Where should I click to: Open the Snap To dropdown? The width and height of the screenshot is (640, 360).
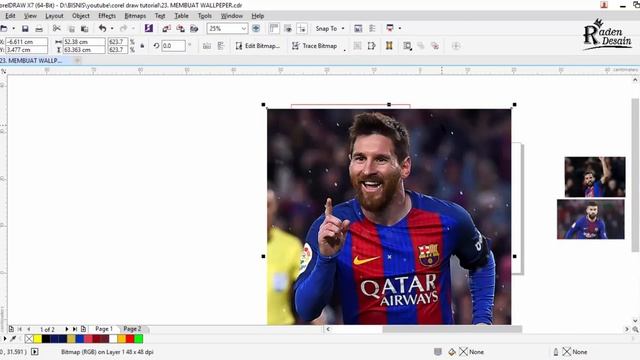coord(330,29)
